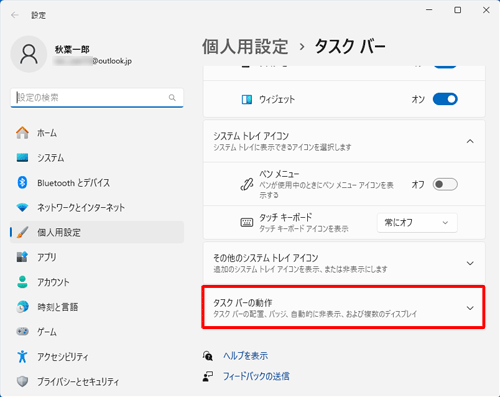Open ゲーム settings category

97,332
